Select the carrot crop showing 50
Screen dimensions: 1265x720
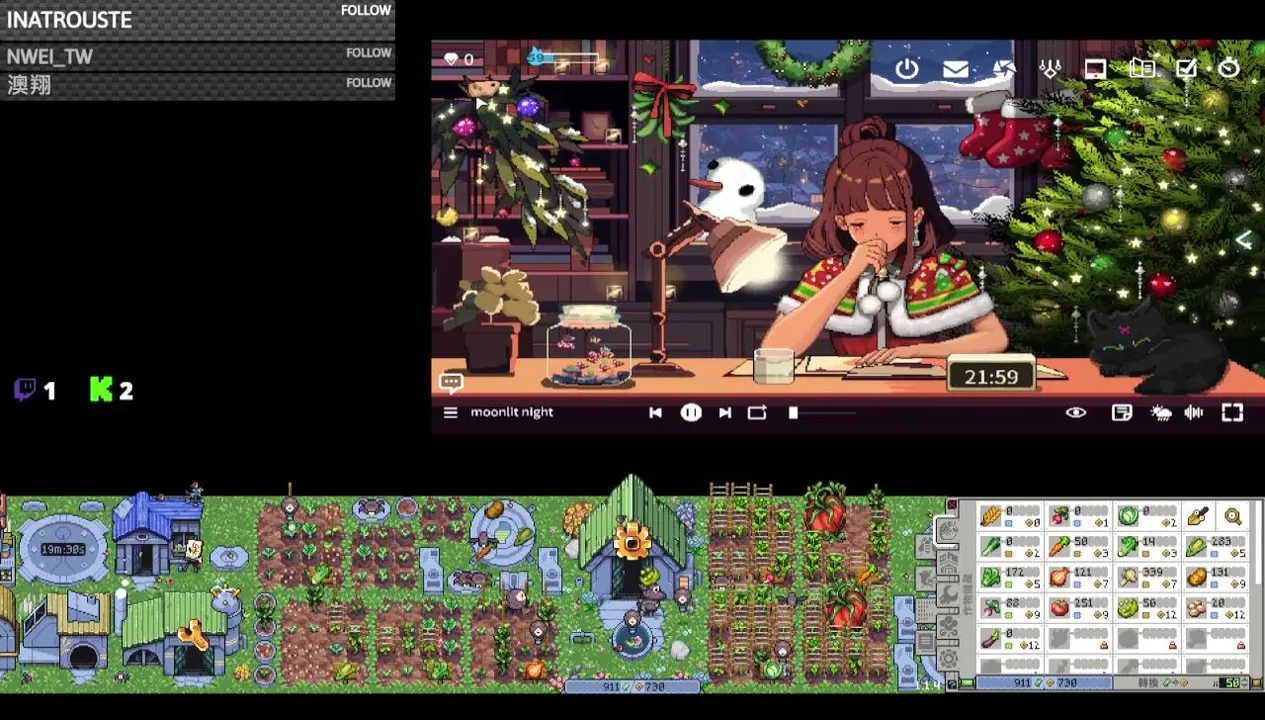(1079, 547)
